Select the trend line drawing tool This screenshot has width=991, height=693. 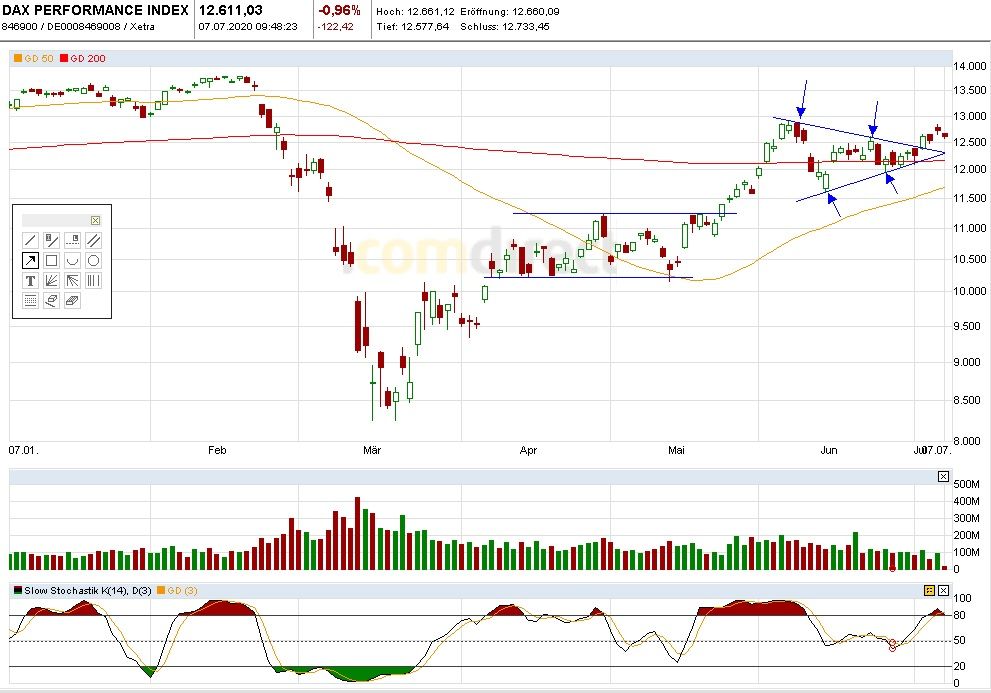click(x=30, y=240)
